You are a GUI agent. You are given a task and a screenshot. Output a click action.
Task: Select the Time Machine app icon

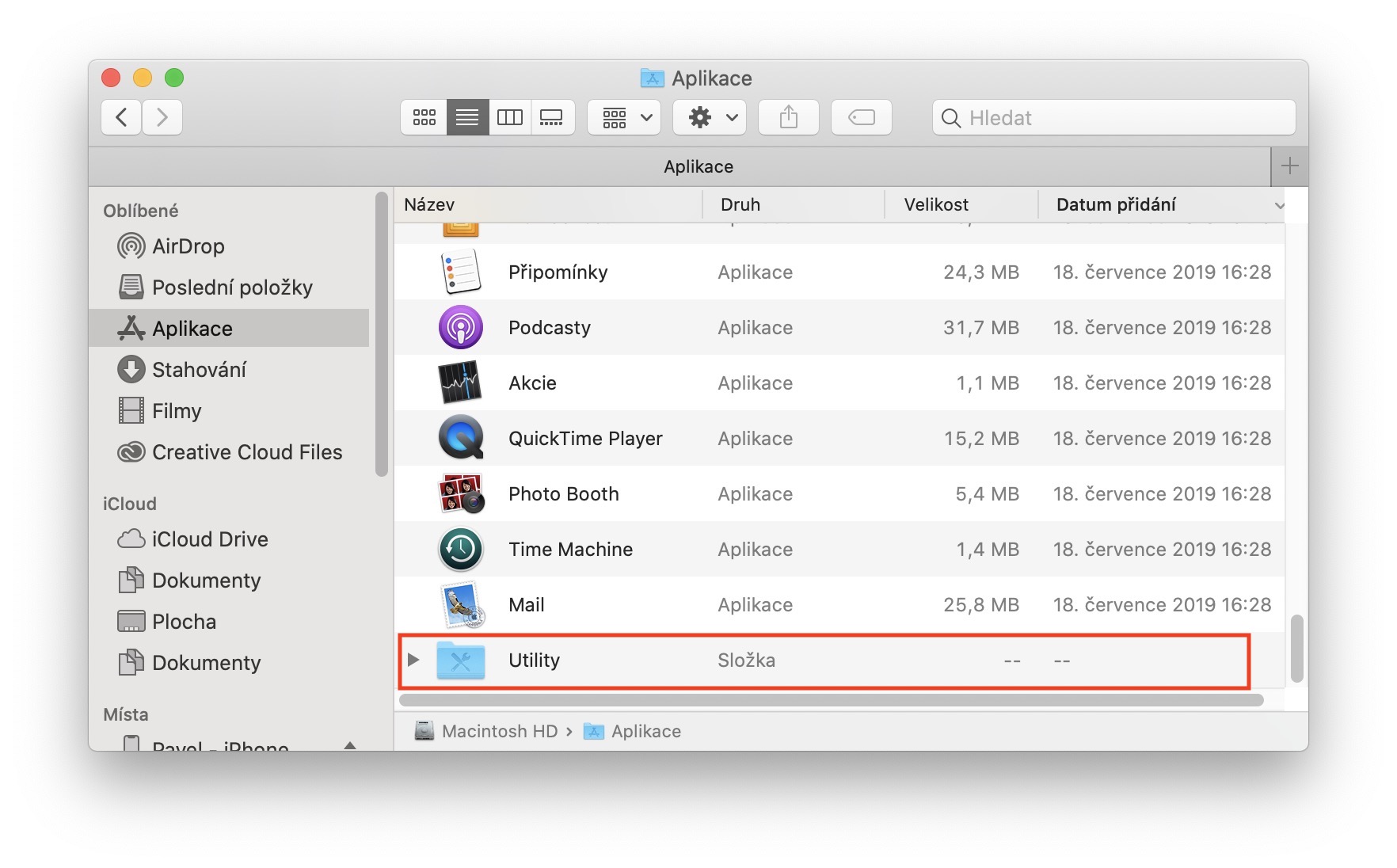pyautogui.click(x=461, y=549)
